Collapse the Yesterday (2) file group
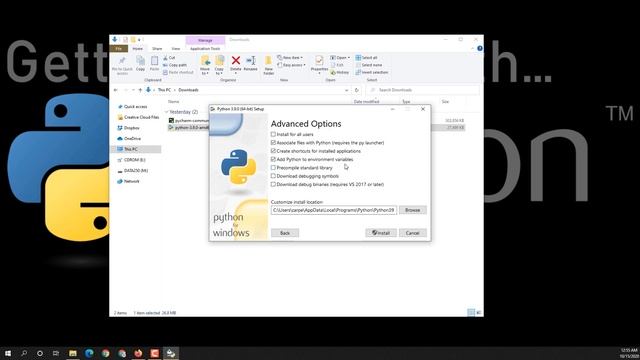Viewport: 640px width, 360px height. pyautogui.click(x=167, y=112)
